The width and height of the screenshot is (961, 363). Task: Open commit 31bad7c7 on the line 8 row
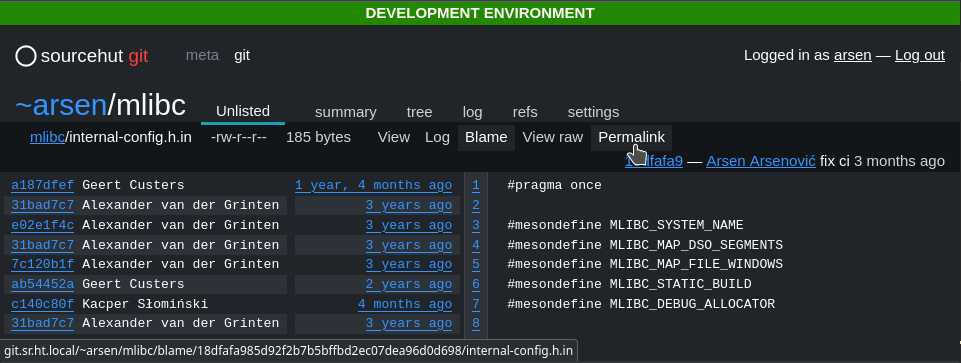click(x=42, y=323)
